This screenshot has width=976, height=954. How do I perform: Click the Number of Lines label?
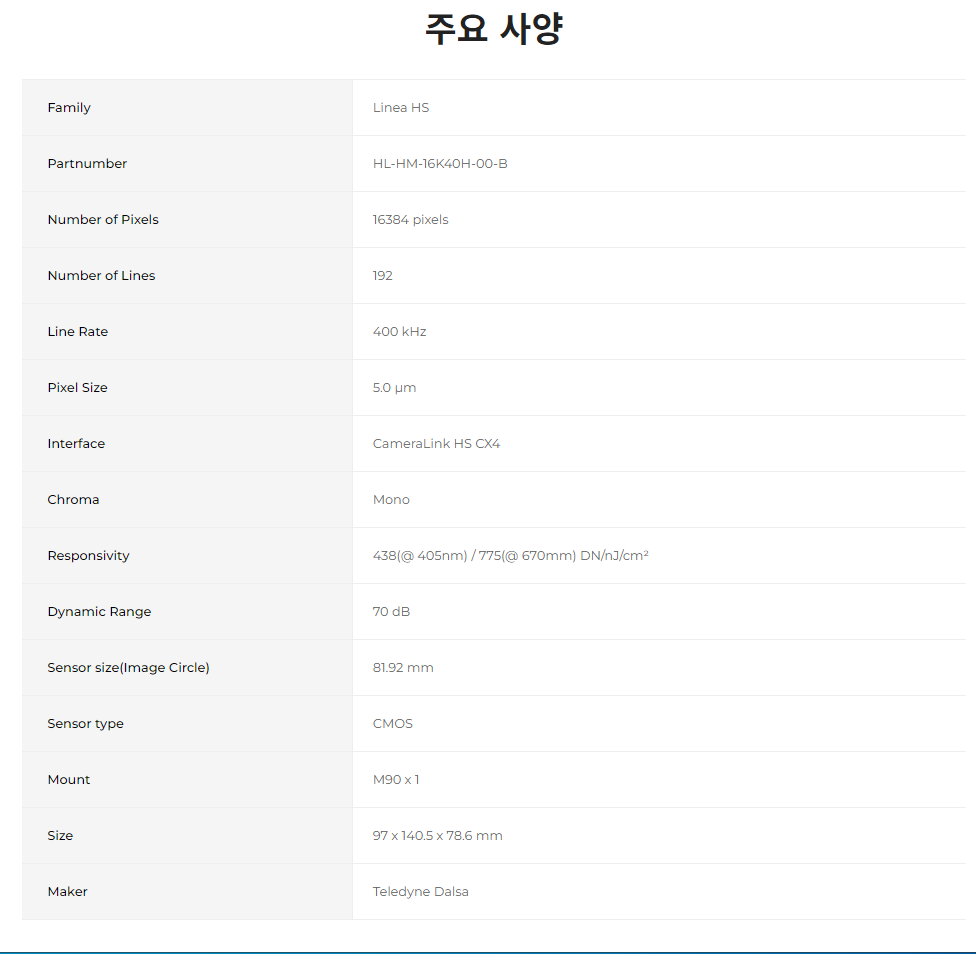click(101, 276)
